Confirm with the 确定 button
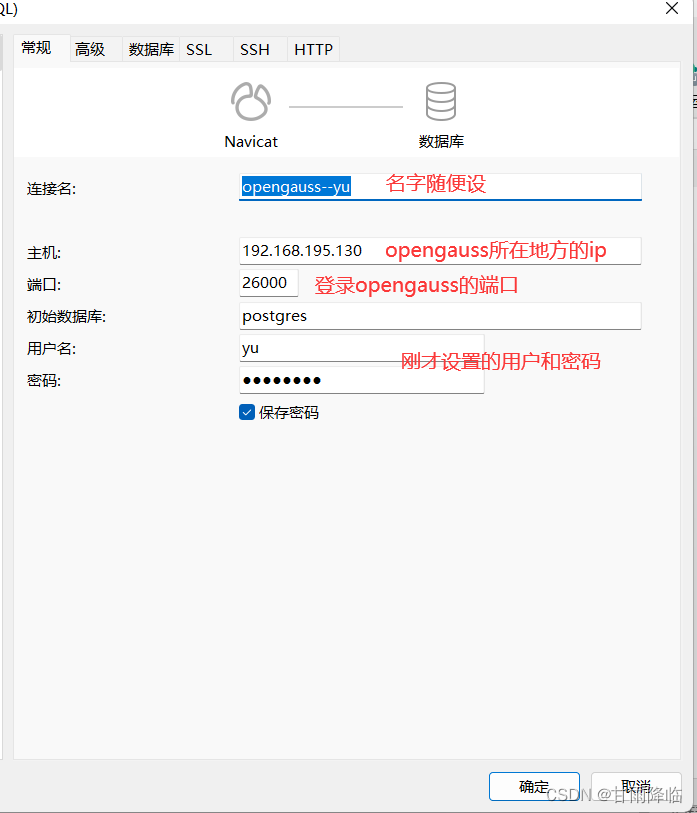697x813 pixels. (534, 787)
